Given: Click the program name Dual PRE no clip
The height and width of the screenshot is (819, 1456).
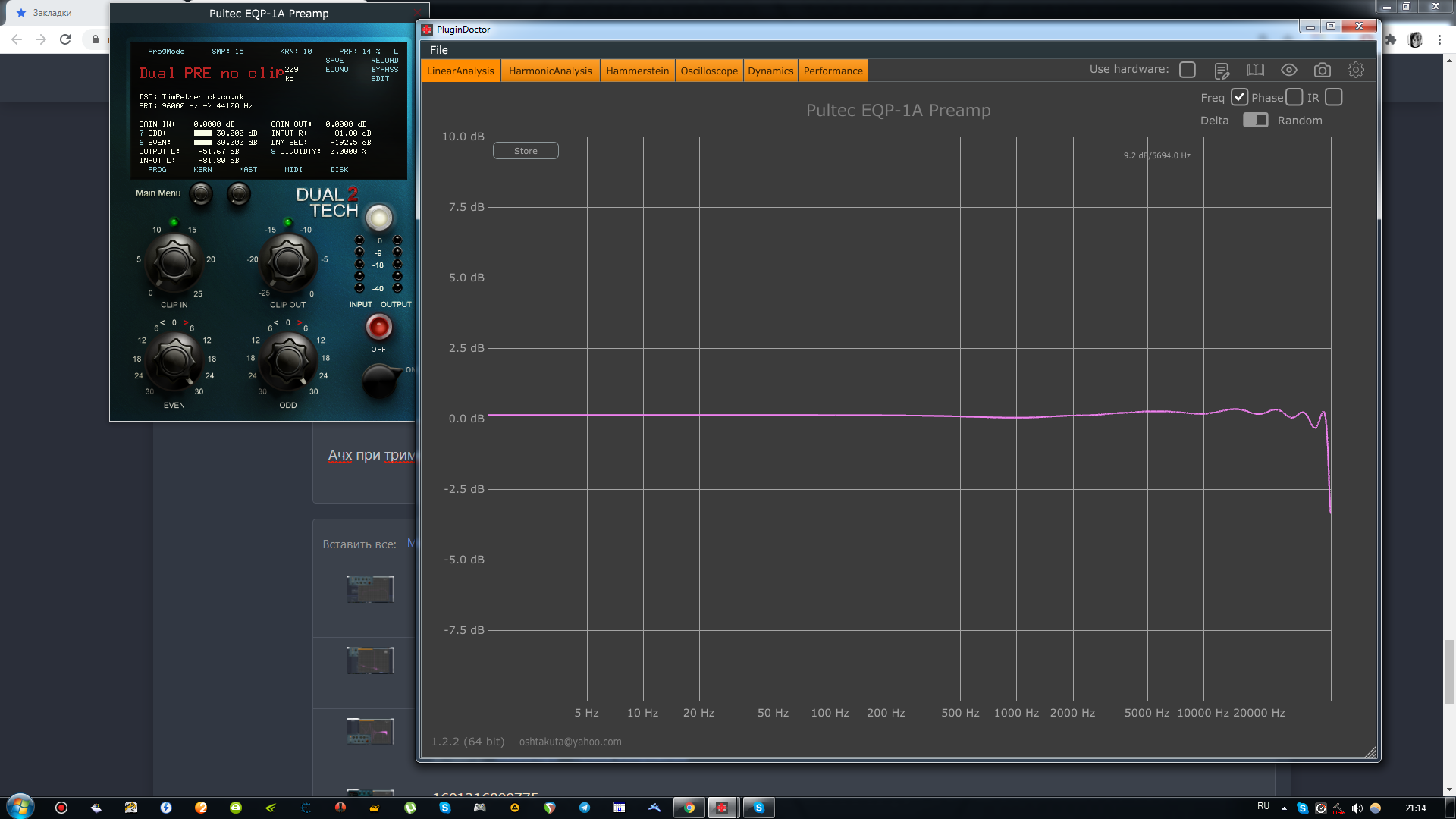Looking at the screenshot, I should coord(211,74).
